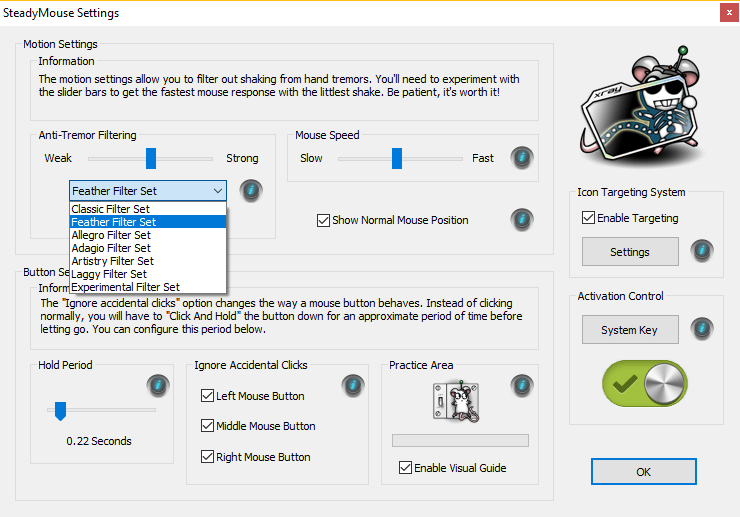This screenshot has height=517, width=740.
Task: Disable the Enable Targeting checkbox
Action: pyautogui.click(x=588, y=218)
